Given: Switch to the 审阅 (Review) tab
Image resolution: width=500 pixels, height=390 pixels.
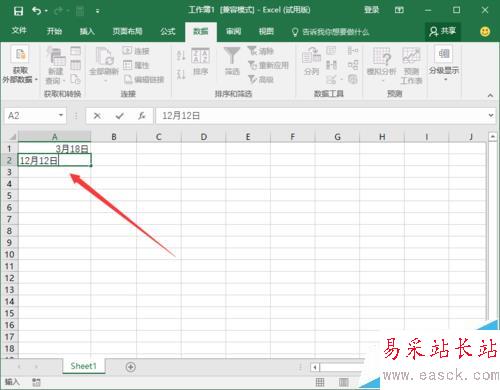Looking at the screenshot, I should (233, 31).
